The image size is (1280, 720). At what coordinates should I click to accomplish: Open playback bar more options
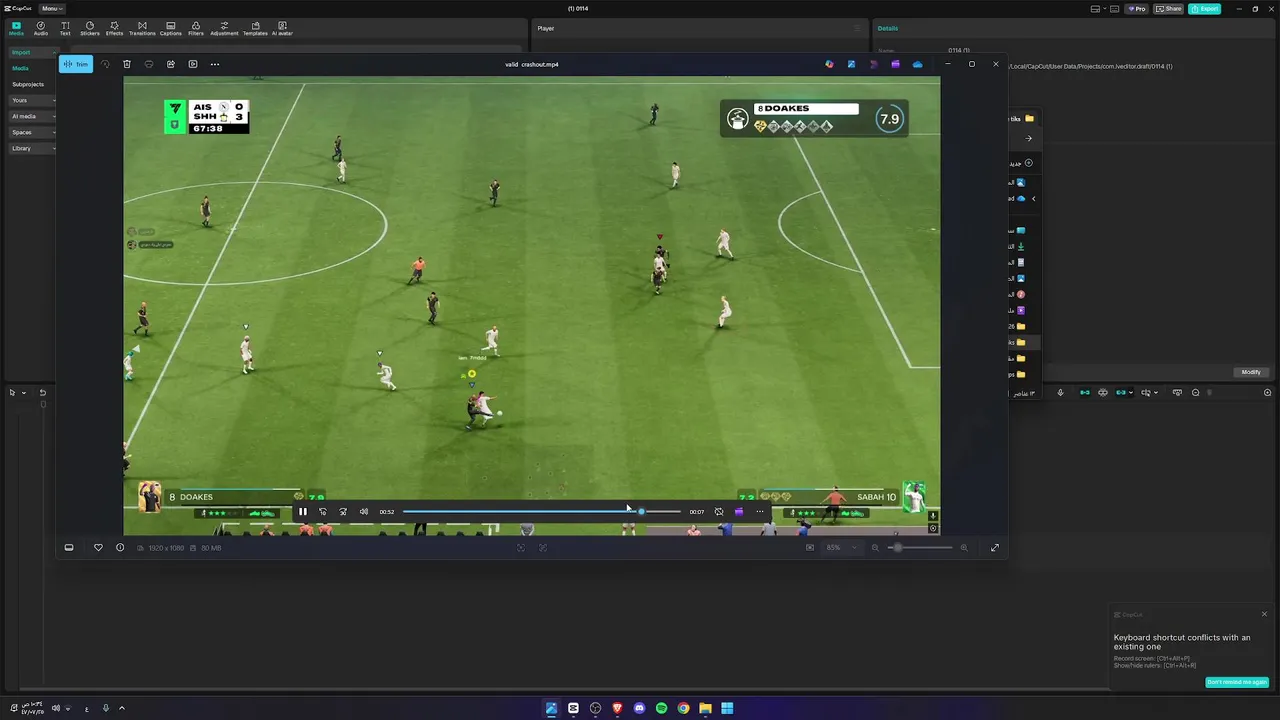coord(760,512)
